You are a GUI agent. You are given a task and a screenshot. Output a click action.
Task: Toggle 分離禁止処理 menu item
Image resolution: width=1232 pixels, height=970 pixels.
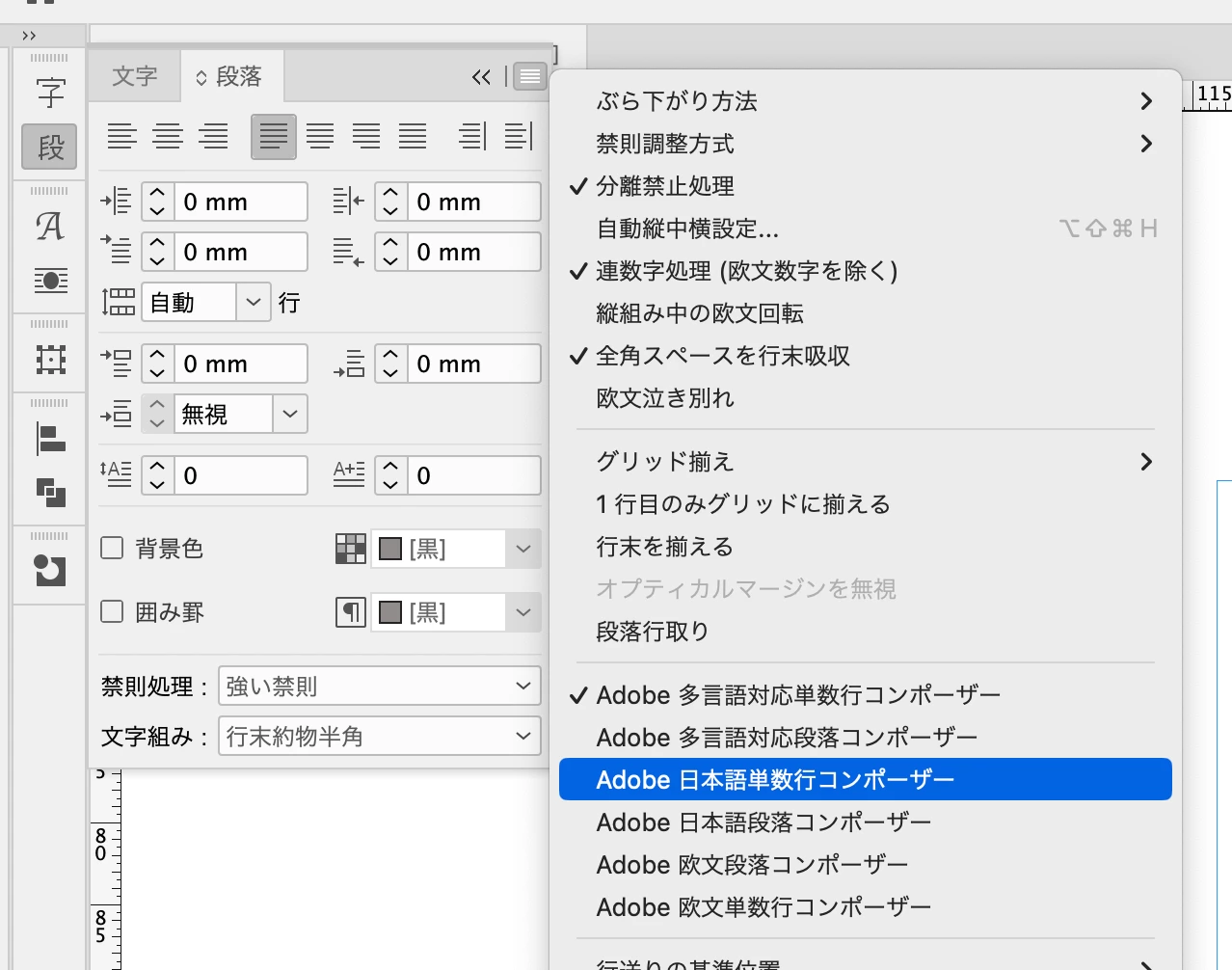pyautogui.click(x=866, y=186)
